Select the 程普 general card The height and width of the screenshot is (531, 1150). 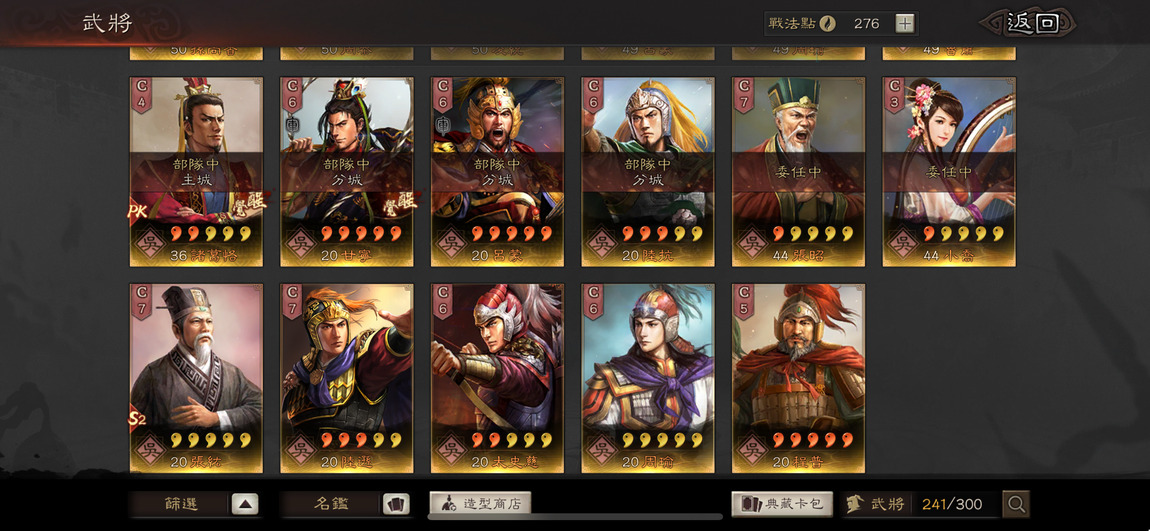(x=799, y=378)
